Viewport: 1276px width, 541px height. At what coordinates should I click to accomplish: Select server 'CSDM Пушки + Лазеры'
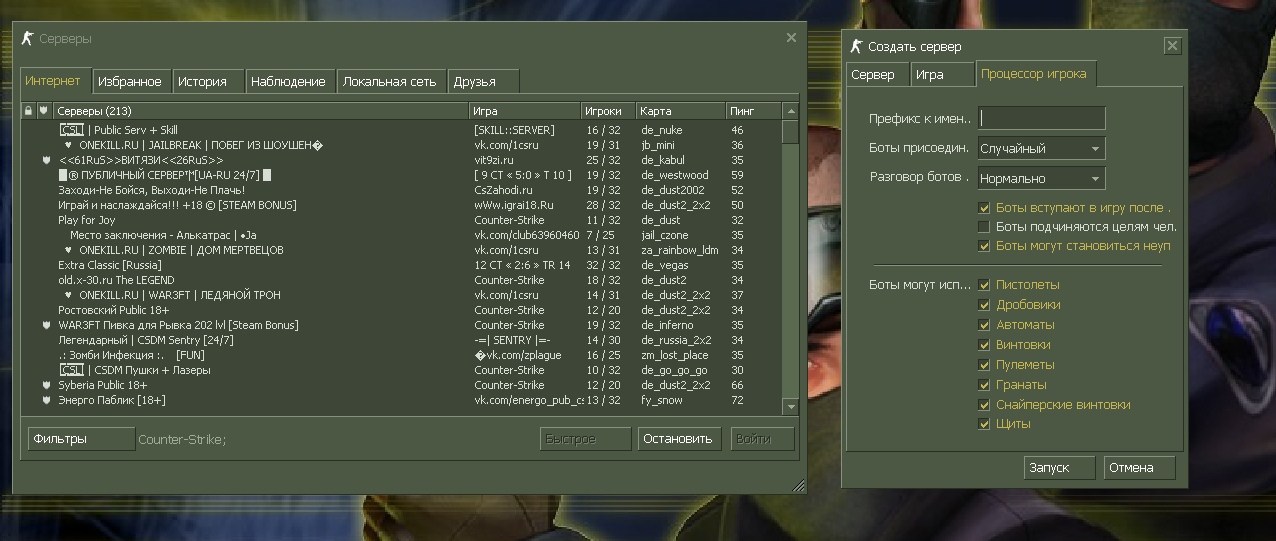(401, 370)
